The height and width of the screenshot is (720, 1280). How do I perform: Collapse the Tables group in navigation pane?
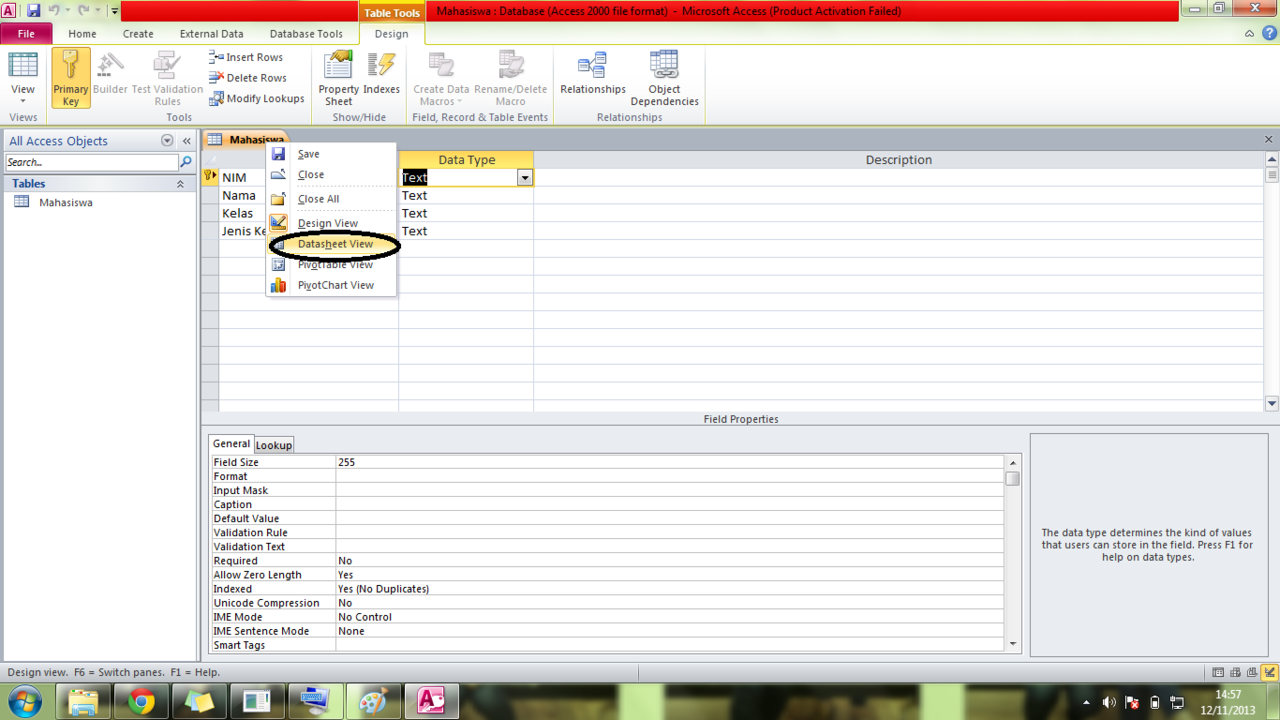pyautogui.click(x=181, y=184)
